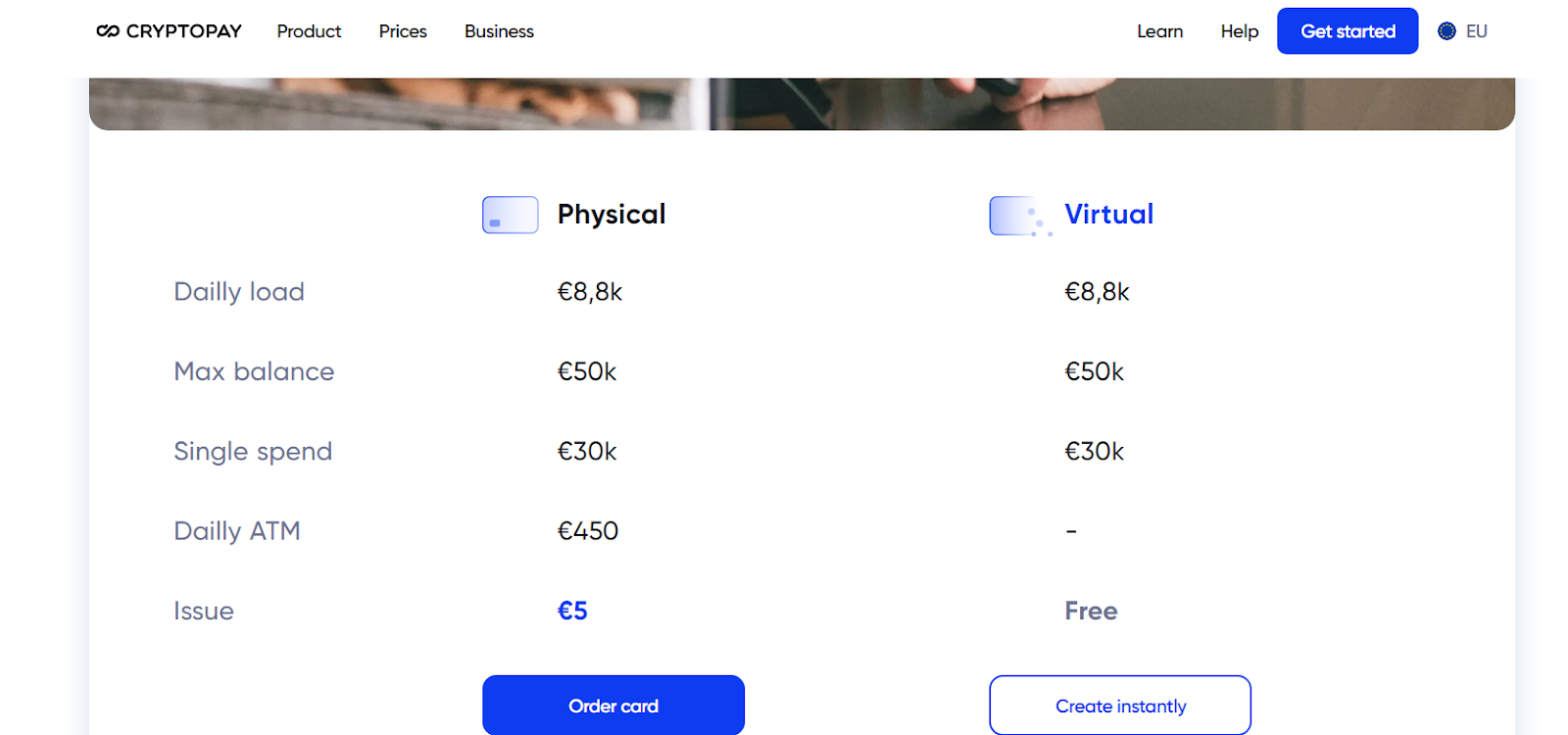This screenshot has width=1568, height=735.
Task: Click the Order card button
Action: 613,706
